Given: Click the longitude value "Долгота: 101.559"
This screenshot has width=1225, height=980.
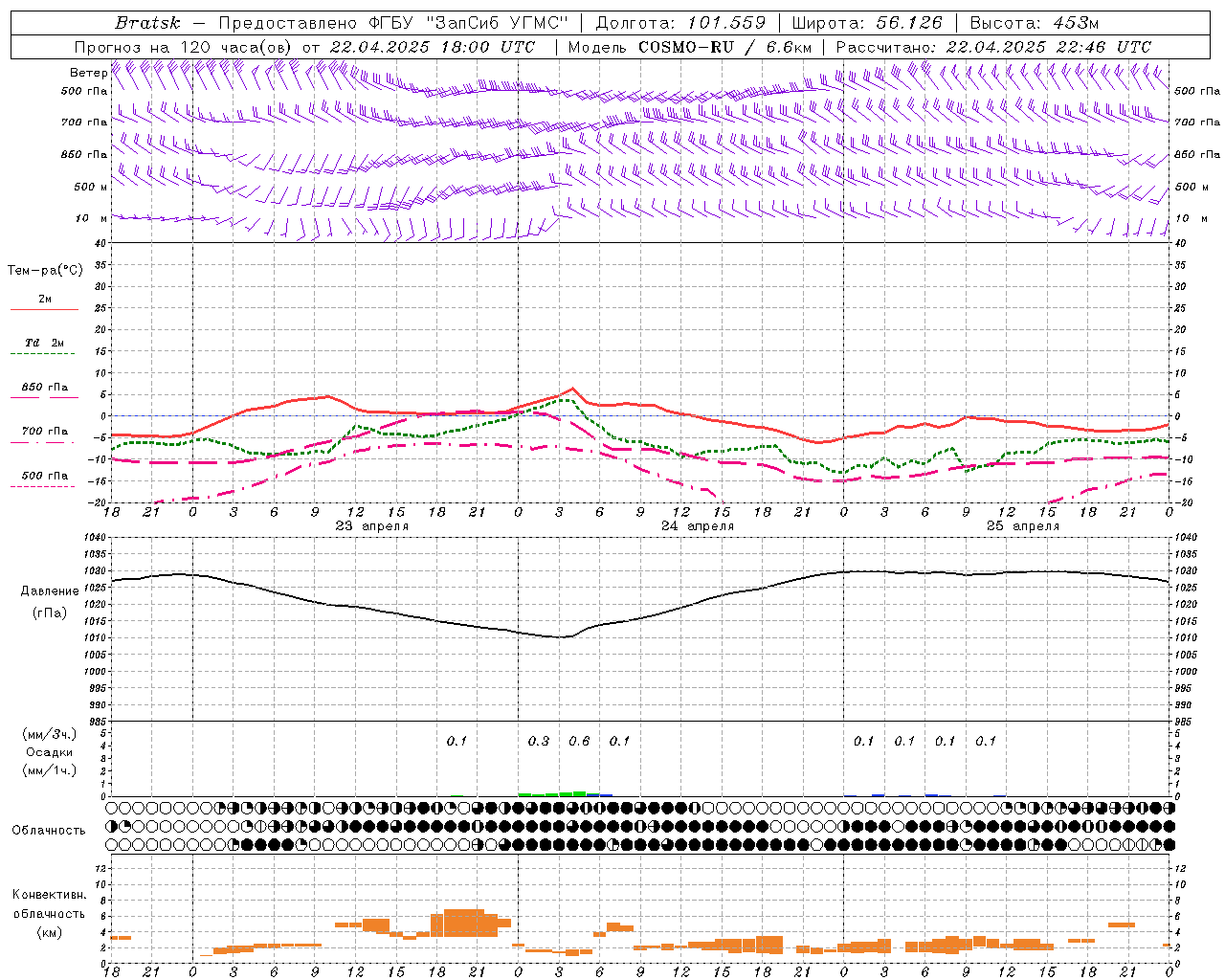Looking at the screenshot, I should tap(680, 23).
